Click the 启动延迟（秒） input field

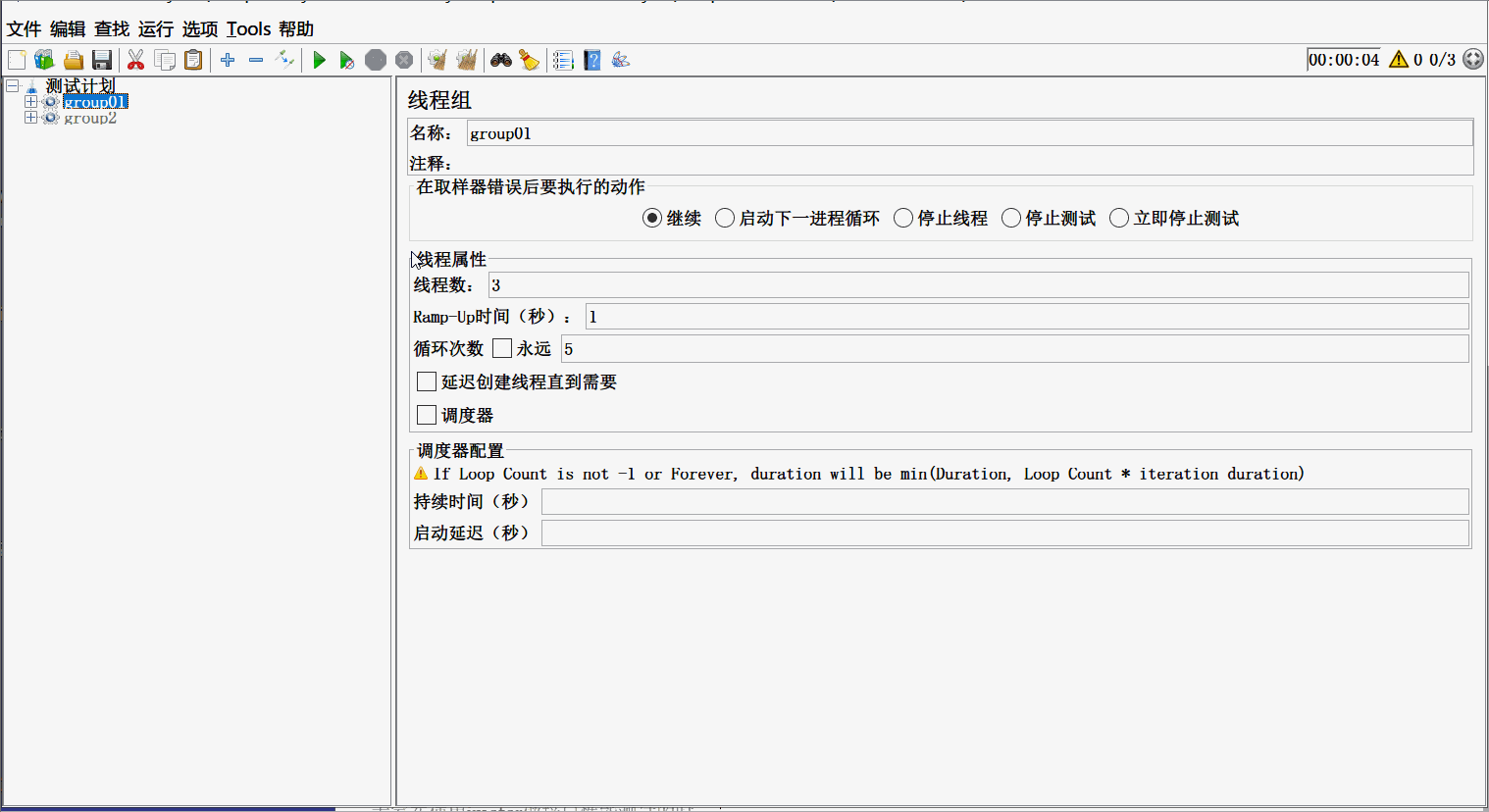coord(1005,533)
